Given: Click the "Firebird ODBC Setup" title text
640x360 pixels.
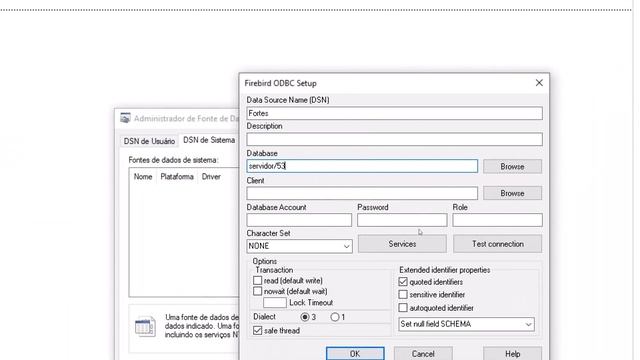Looking at the screenshot, I should pyautogui.click(x=280, y=83).
